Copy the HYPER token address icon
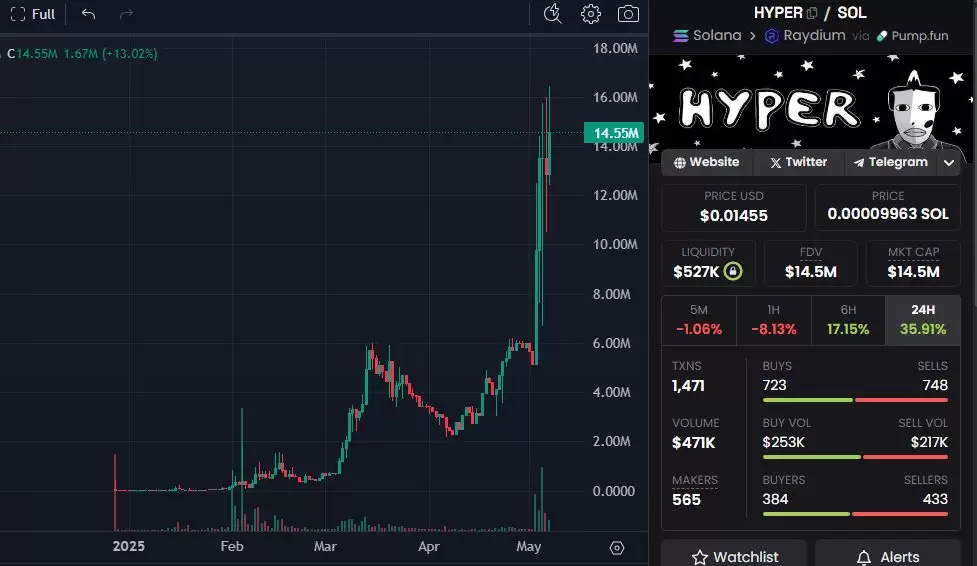977x566 pixels. [812, 13]
